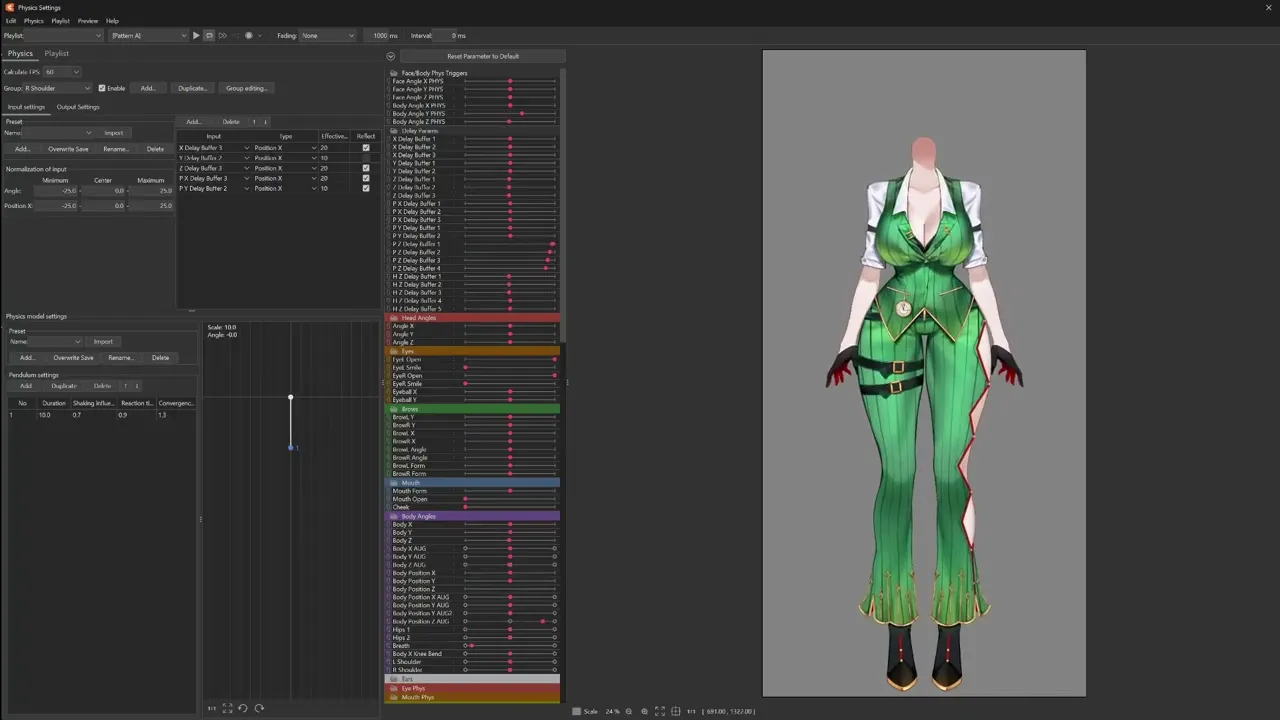The image size is (1280, 720).
Task: Click the 1:1 icon under pendulum graph
Action: coord(212,708)
